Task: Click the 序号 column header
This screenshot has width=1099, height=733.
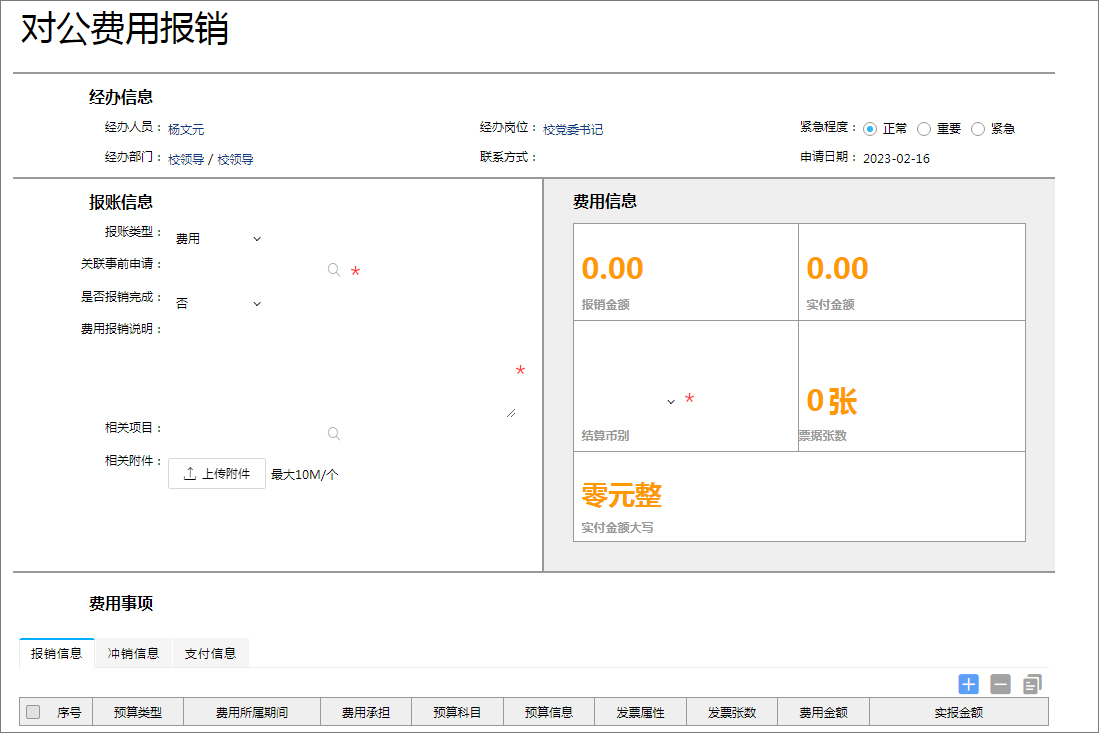Action: click(69, 712)
